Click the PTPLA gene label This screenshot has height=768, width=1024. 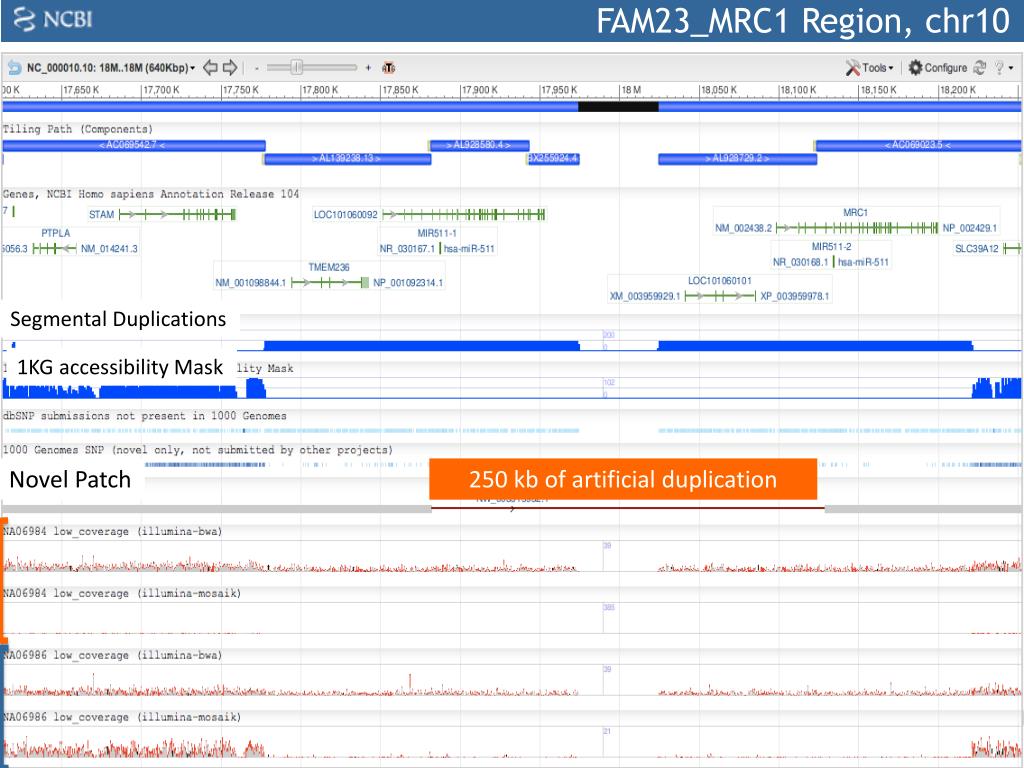coord(56,232)
